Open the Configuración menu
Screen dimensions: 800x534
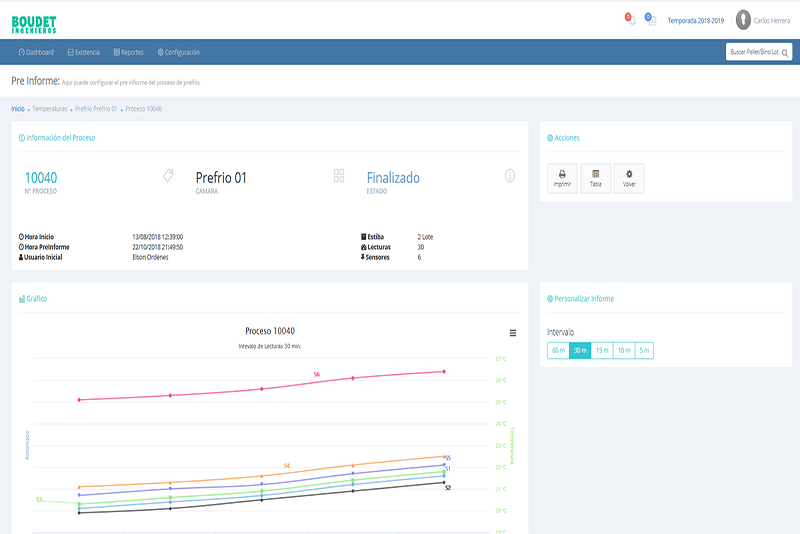point(179,52)
